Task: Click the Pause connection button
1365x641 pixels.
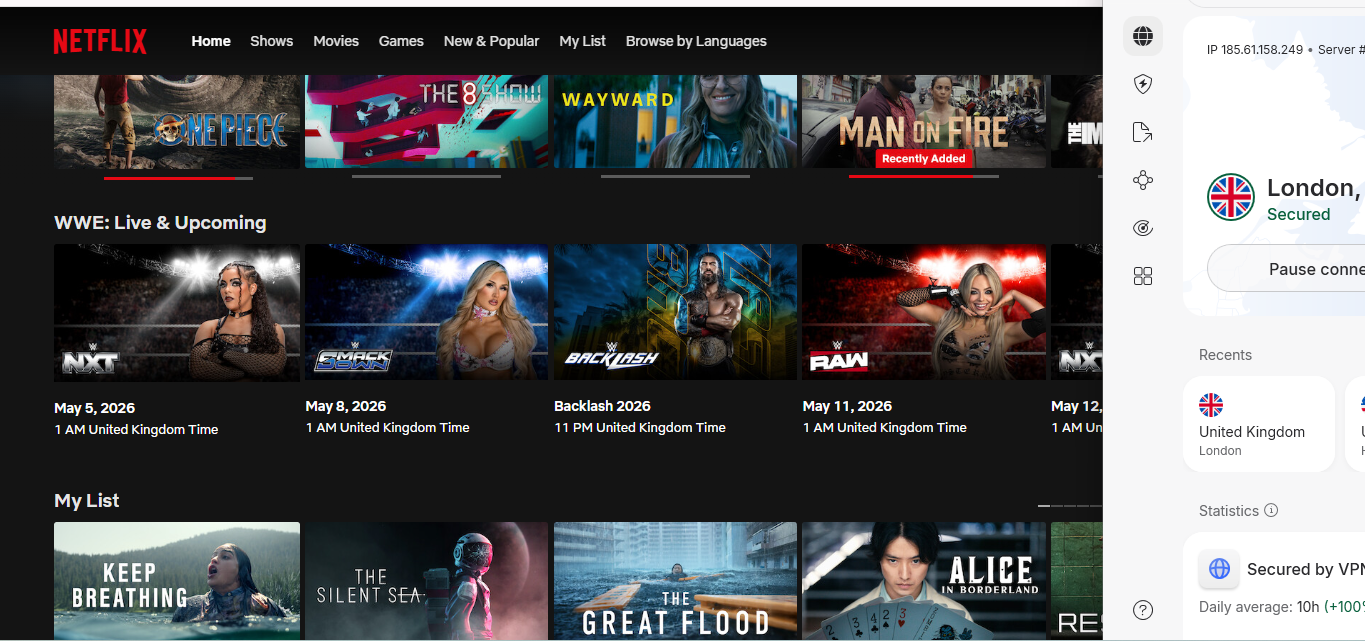Action: point(1286,268)
